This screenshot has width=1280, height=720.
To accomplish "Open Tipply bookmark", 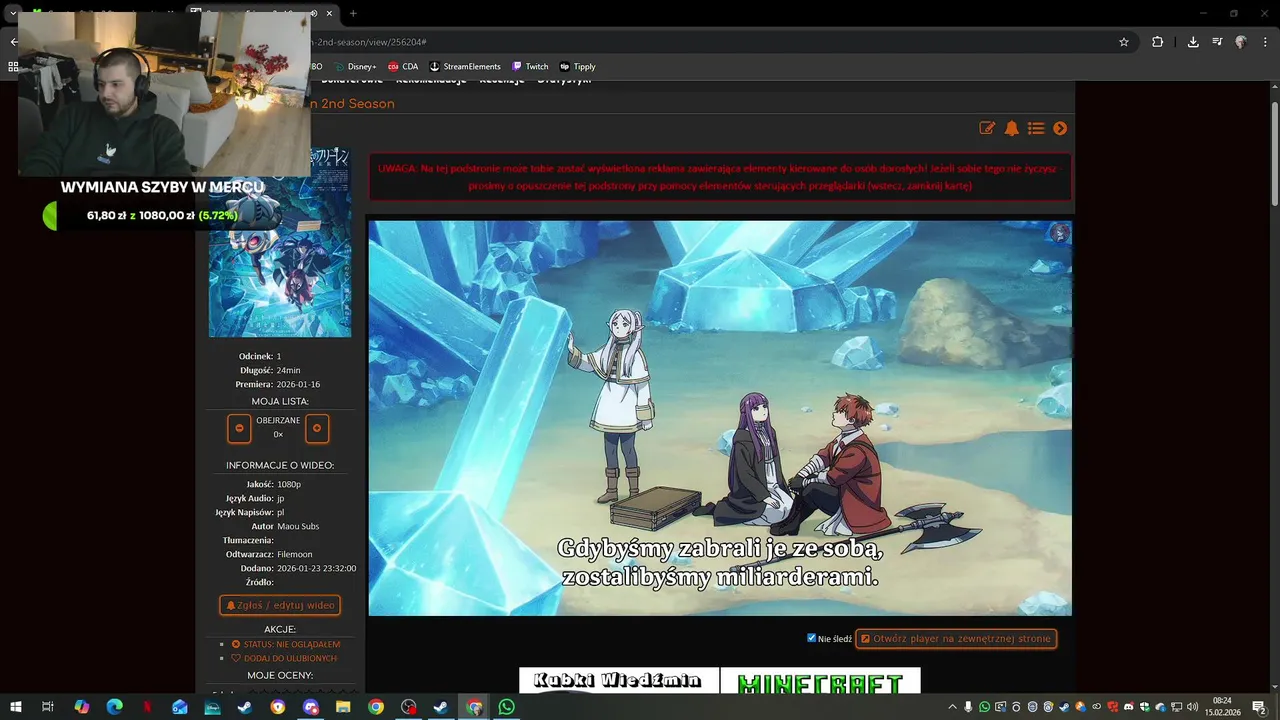I will [577, 67].
